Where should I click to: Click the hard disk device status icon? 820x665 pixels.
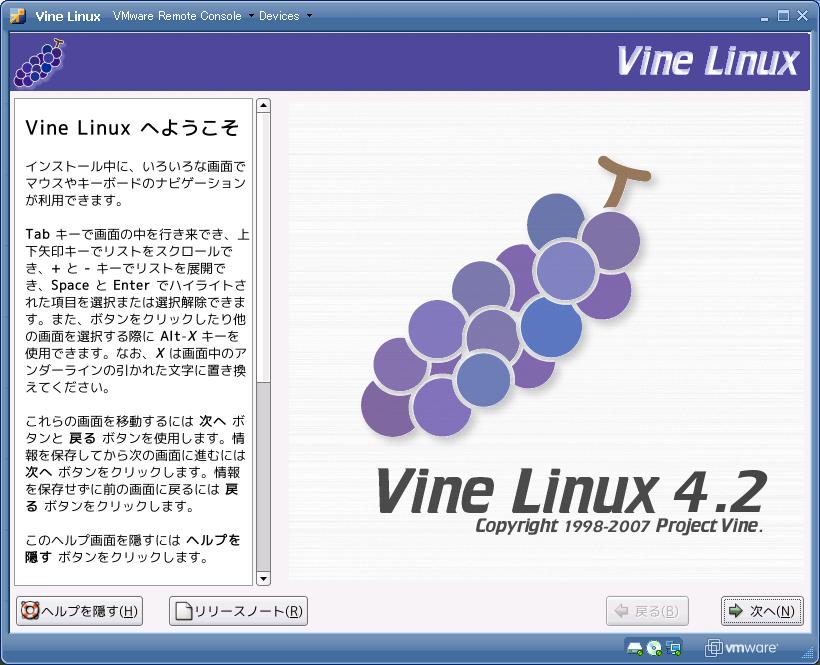(x=634, y=648)
